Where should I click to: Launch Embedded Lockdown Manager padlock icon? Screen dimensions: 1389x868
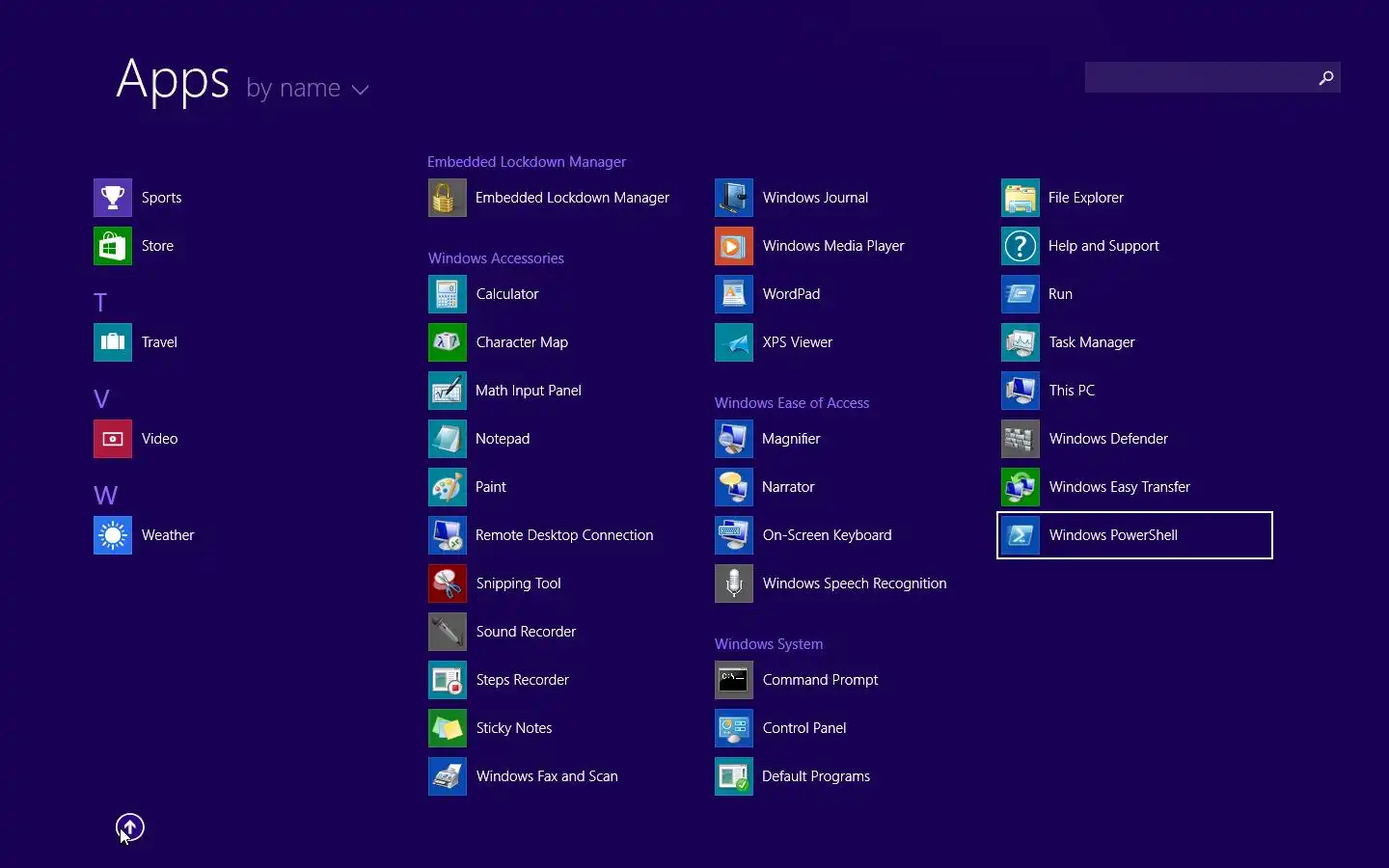click(x=448, y=198)
